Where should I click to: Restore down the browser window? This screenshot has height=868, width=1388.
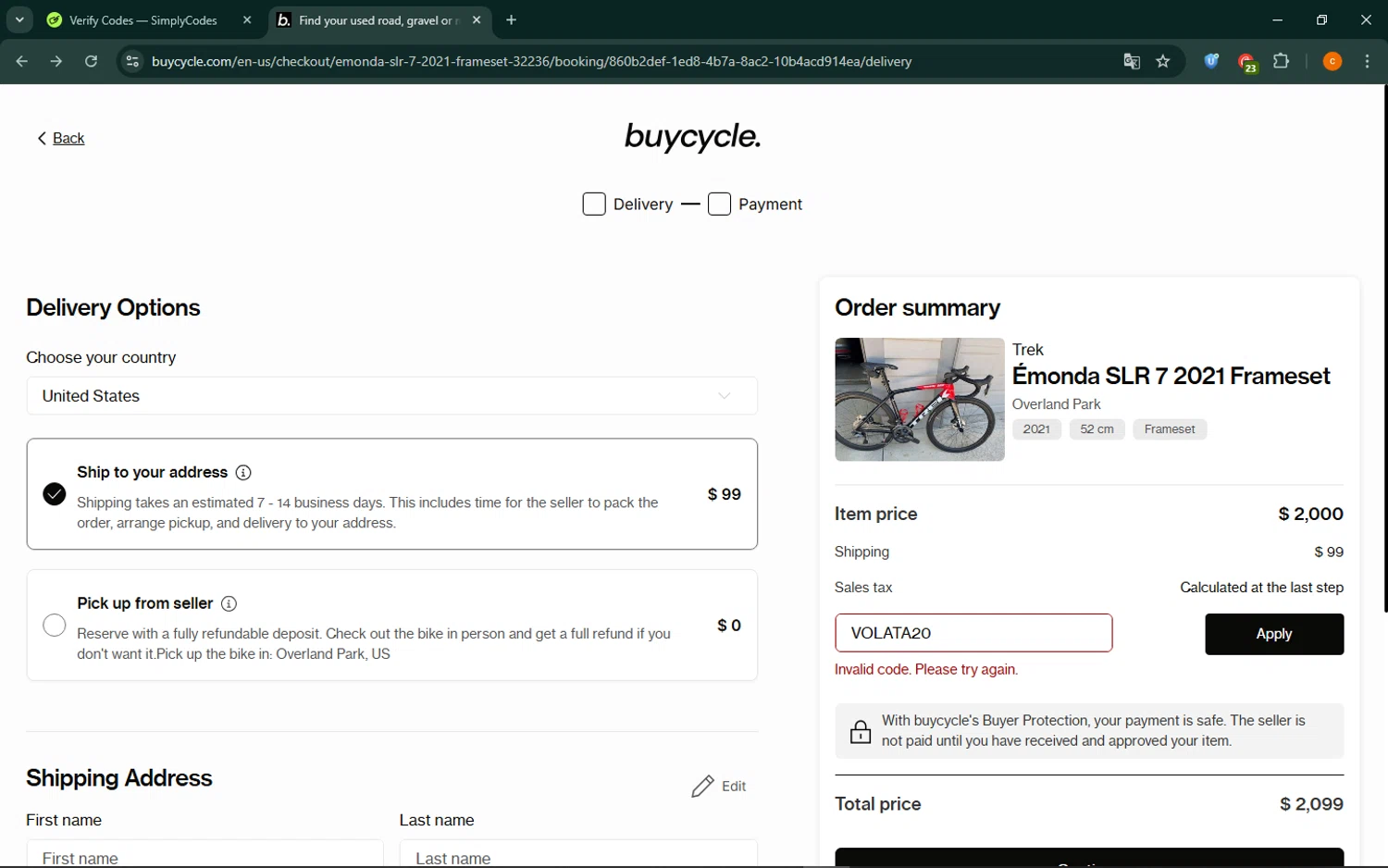pyautogui.click(x=1322, y=19)
